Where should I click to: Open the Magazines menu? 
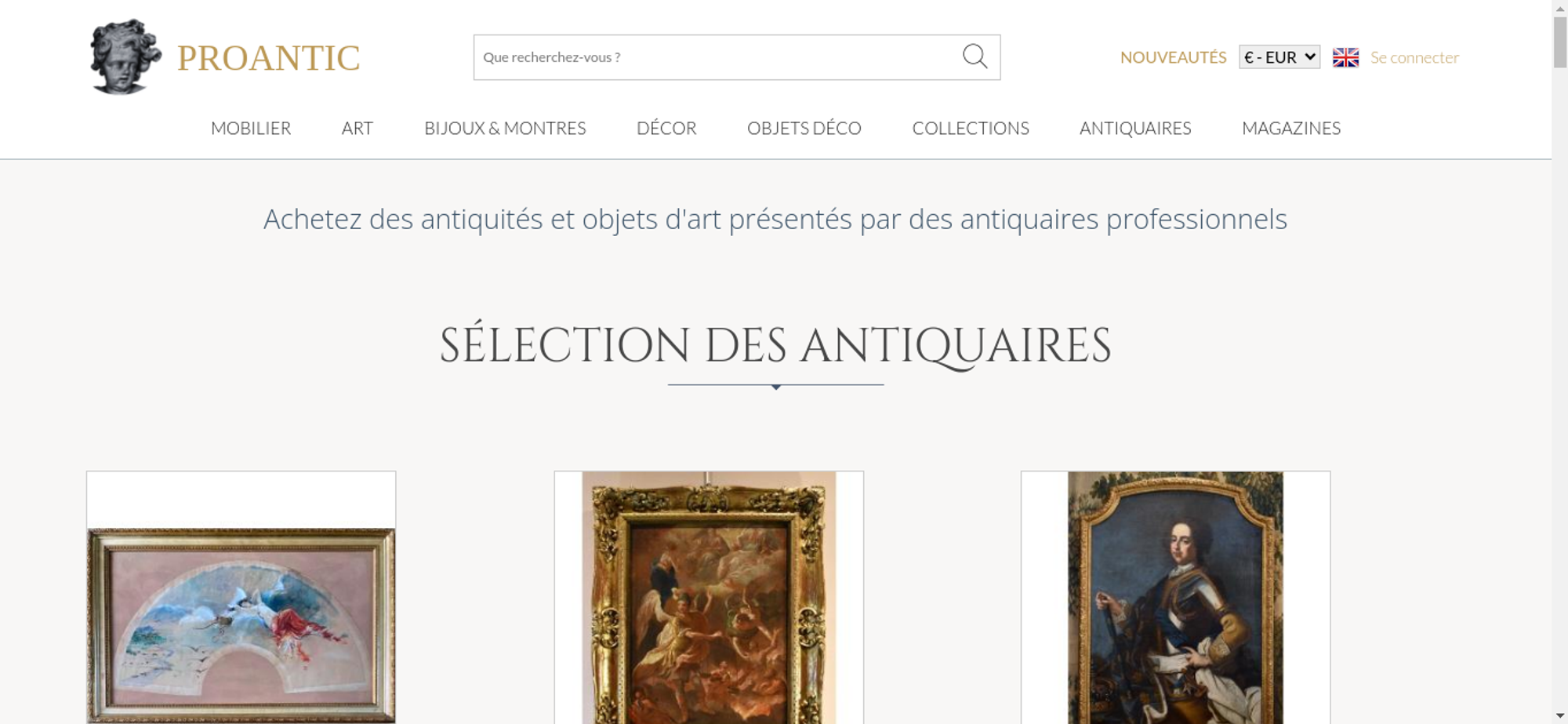click(1291, 128)
